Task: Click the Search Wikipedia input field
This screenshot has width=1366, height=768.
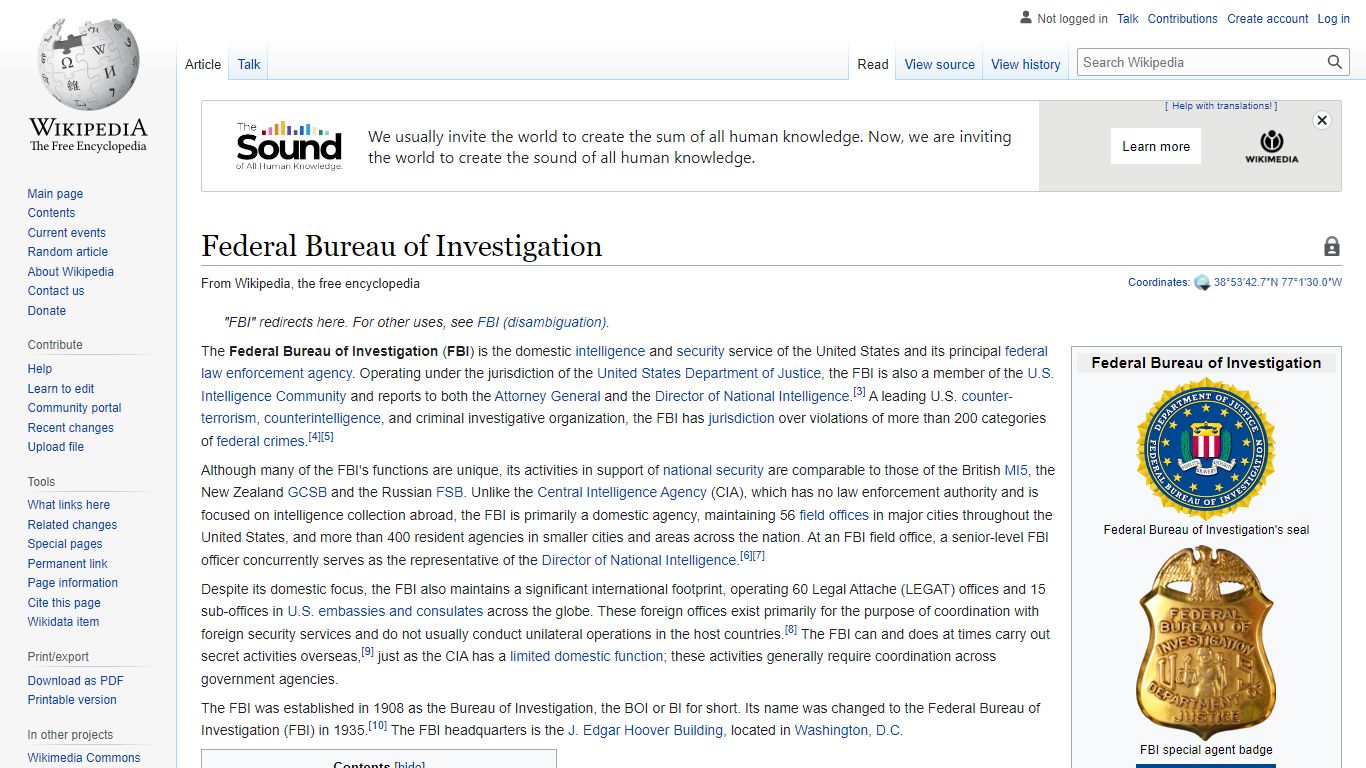Action: click(x=1203, y=62)
